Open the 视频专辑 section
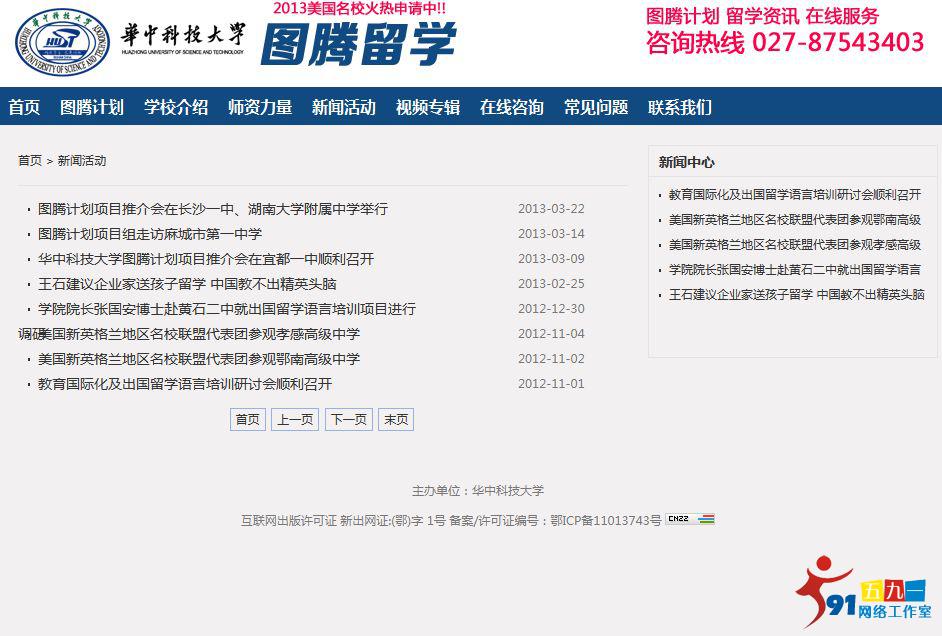942x636 pixels. click(428, 107)
